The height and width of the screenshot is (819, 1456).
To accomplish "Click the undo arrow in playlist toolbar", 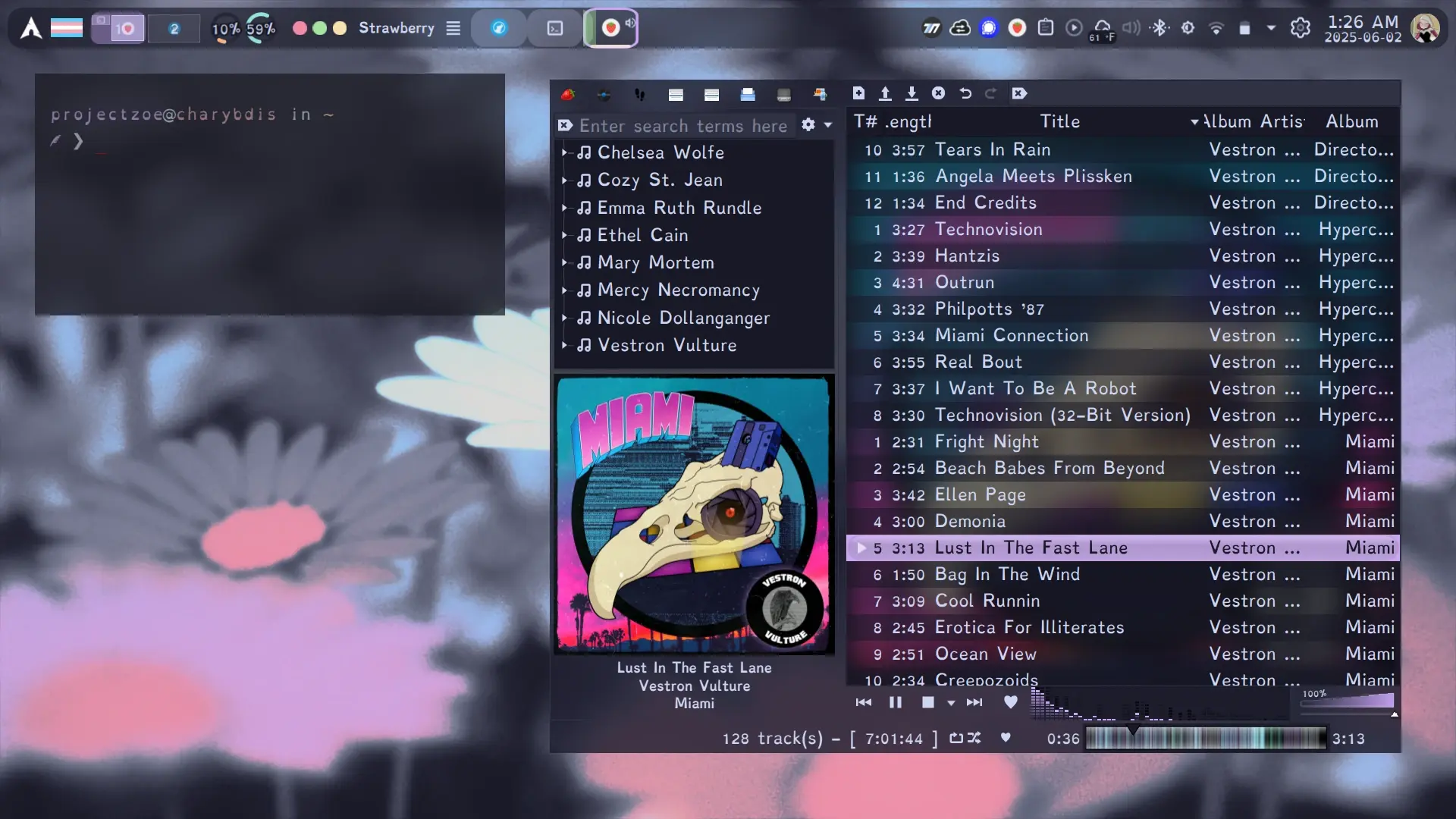I will coord(965,93).
